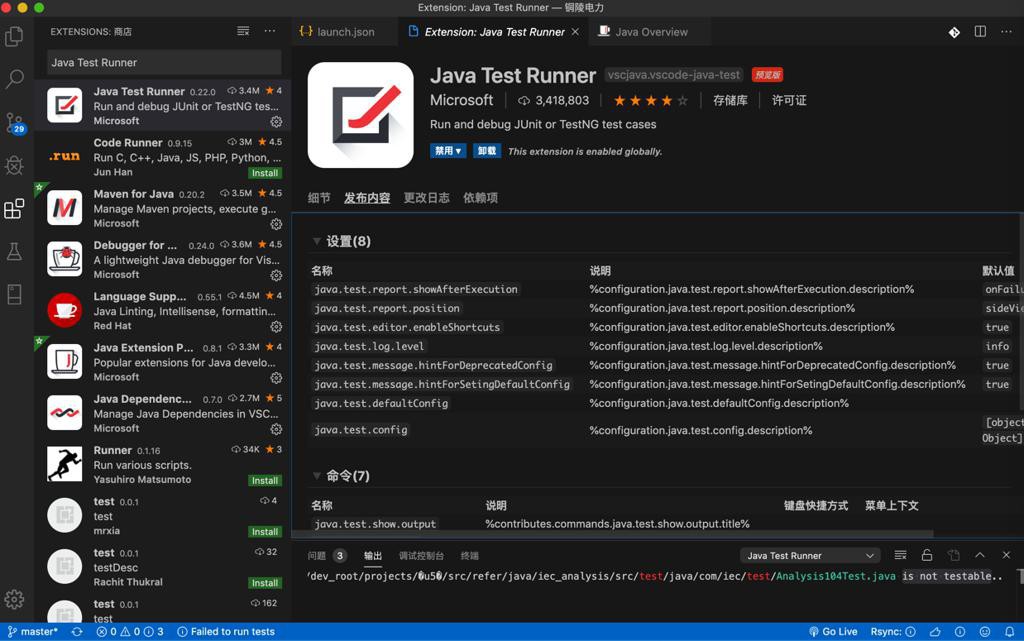The width and height of the screenshot is (1024, 641).
Task: Open Extensions panel more actions menu
Action: click(270, 31)
